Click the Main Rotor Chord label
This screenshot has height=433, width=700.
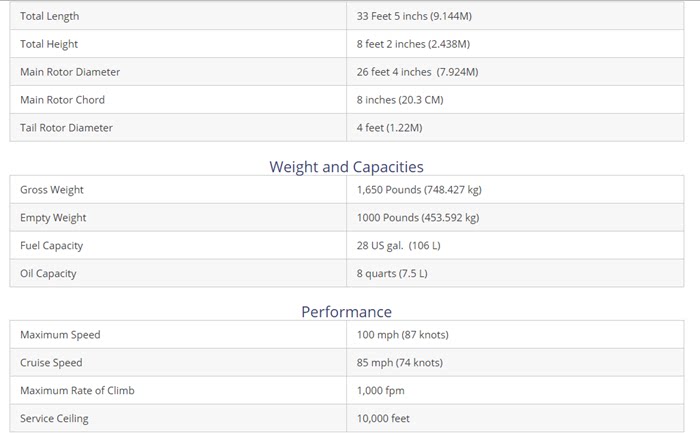[62, 100]
